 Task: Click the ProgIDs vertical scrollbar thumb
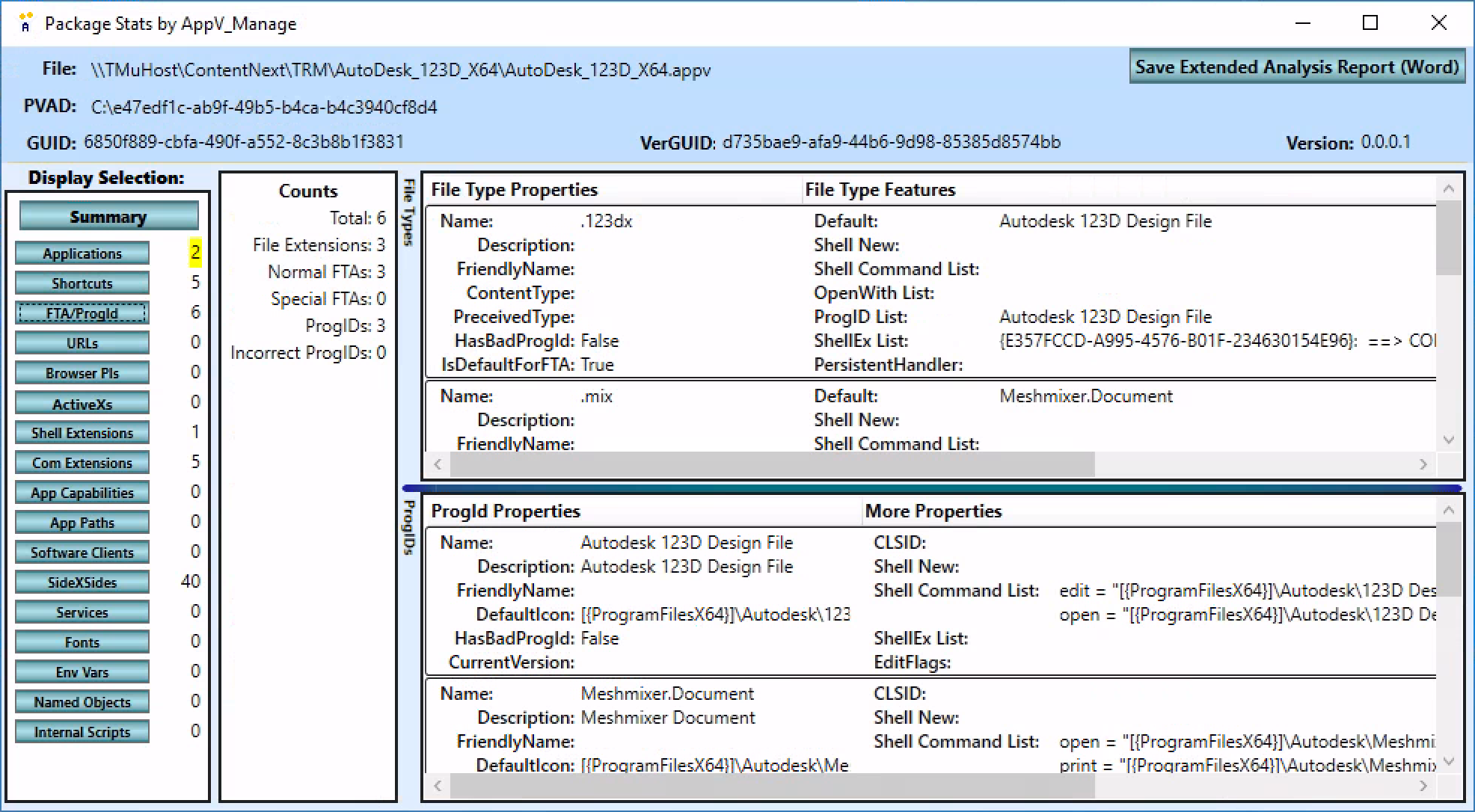(x=1449, y=559)
